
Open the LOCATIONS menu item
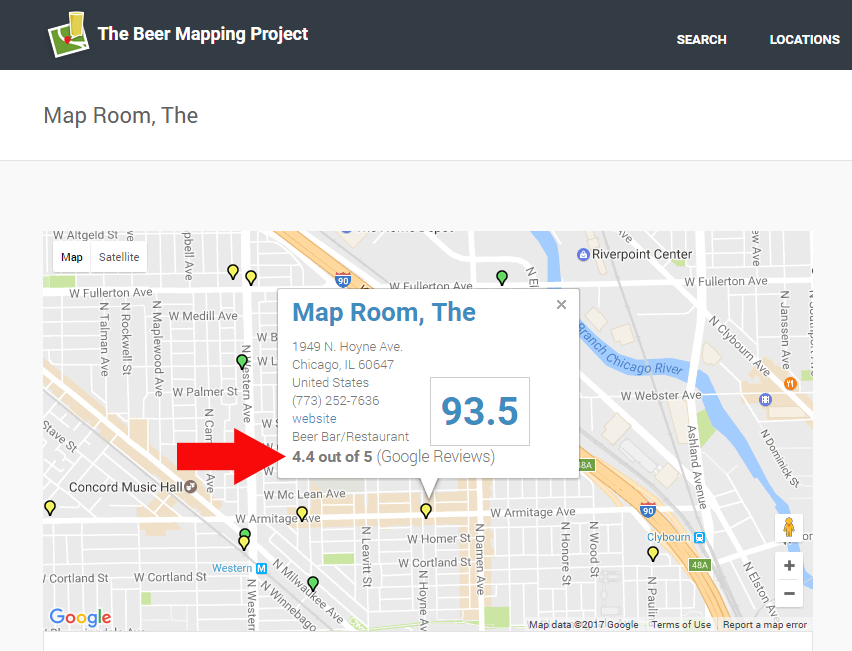[x=804, y=40]
